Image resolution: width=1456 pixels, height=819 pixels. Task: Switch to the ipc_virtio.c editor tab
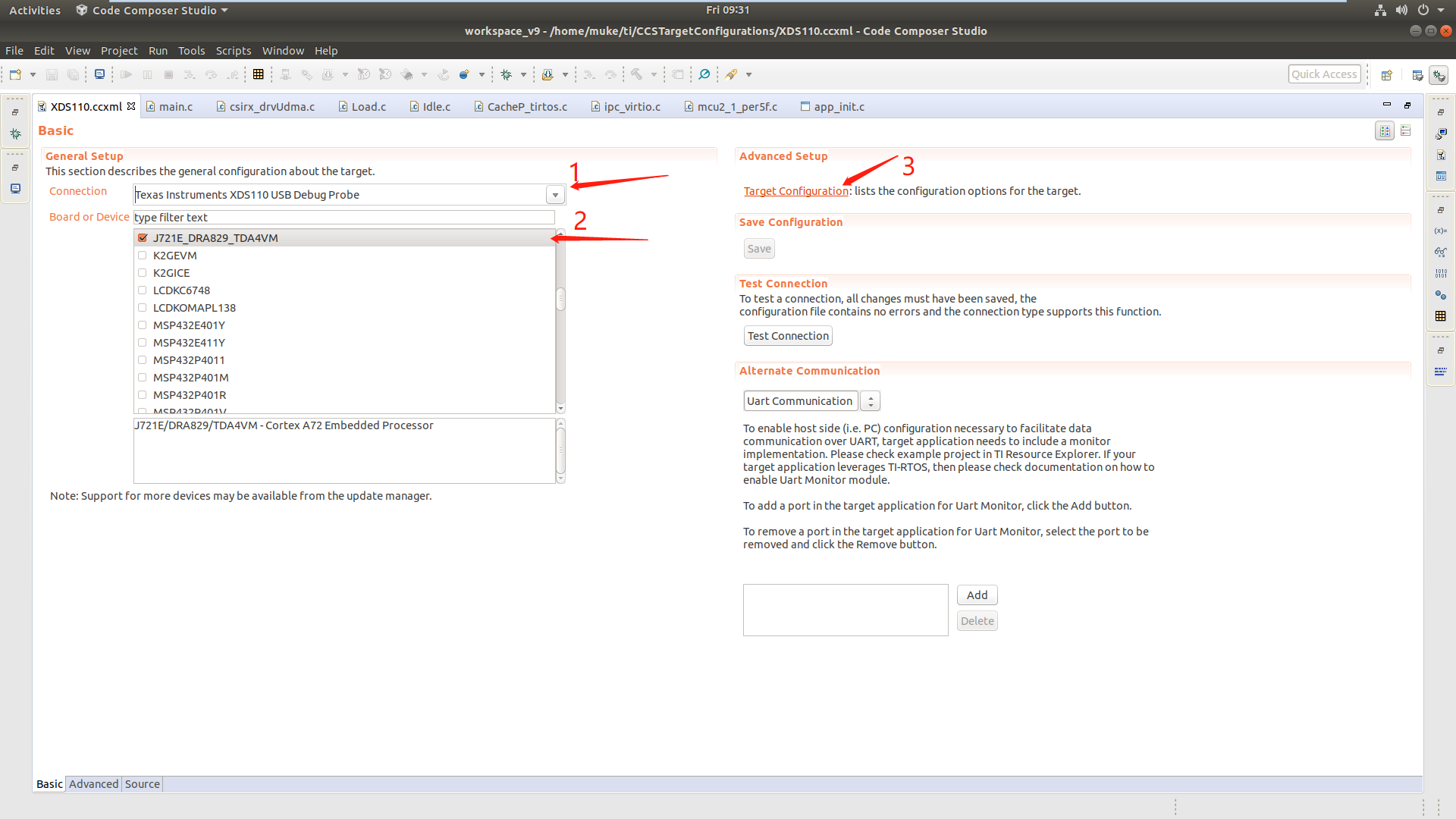click(x=626, y=107)
